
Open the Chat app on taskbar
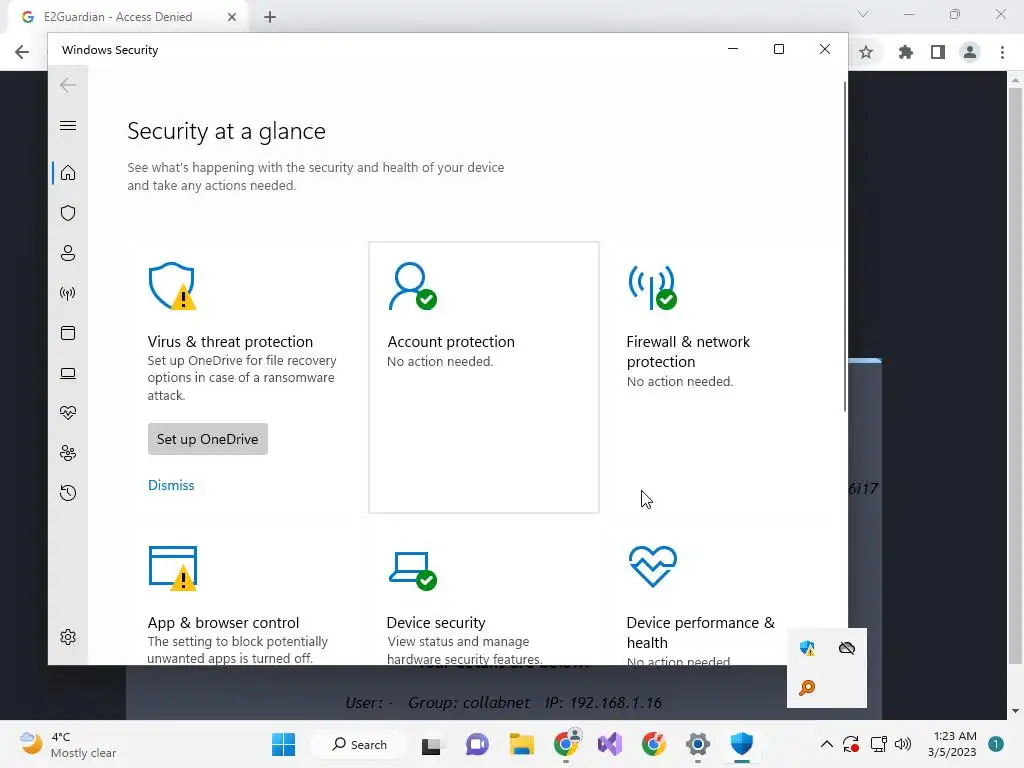[x=477, y=744]
